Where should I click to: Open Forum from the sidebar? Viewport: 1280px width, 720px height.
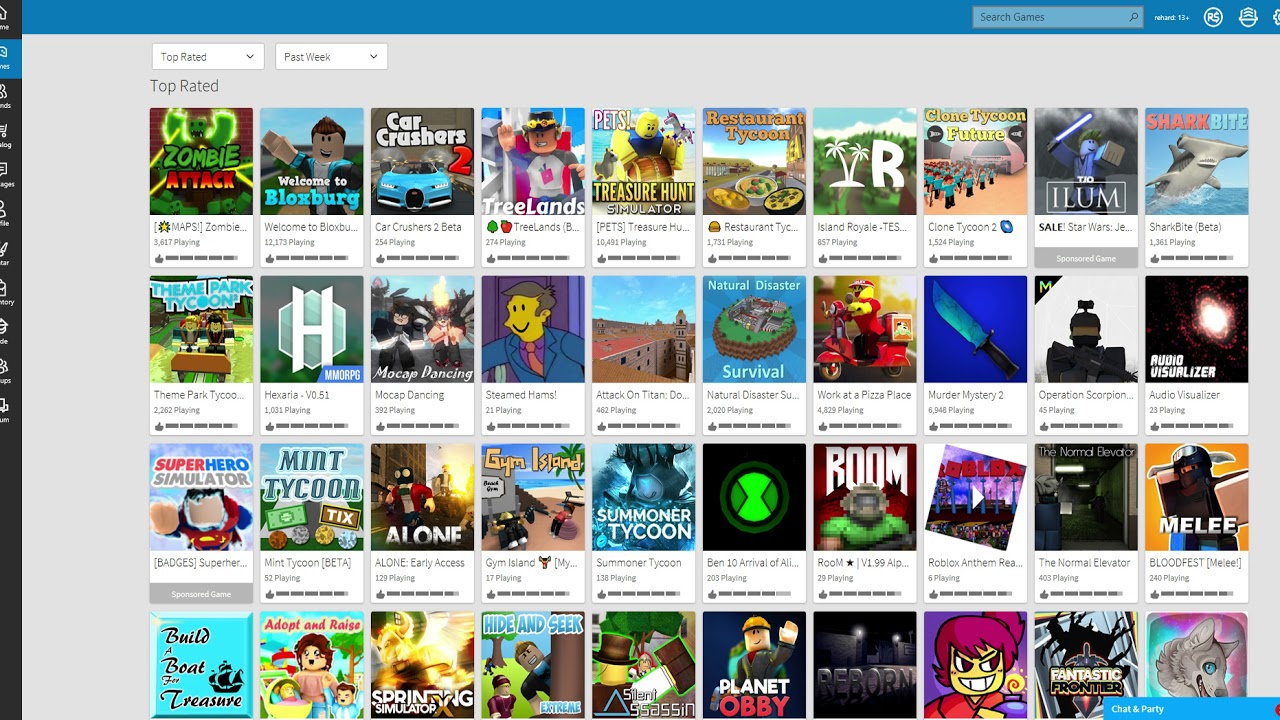(4, 409)
